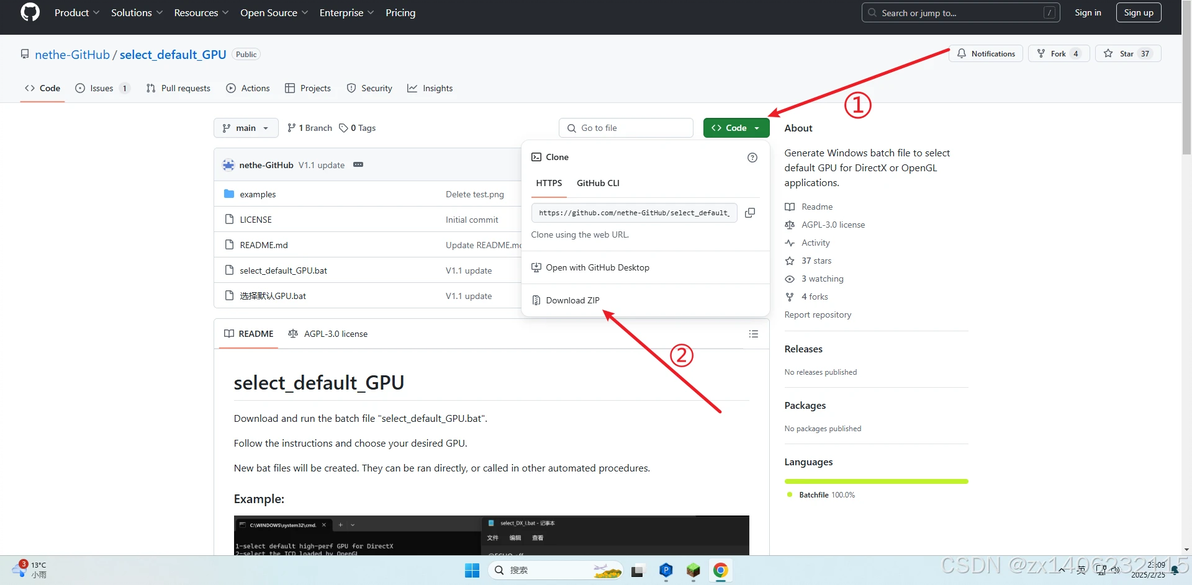Go to the Pricing page
The height and width of the screenshot is (585, 1192).
tap(401, 13)
